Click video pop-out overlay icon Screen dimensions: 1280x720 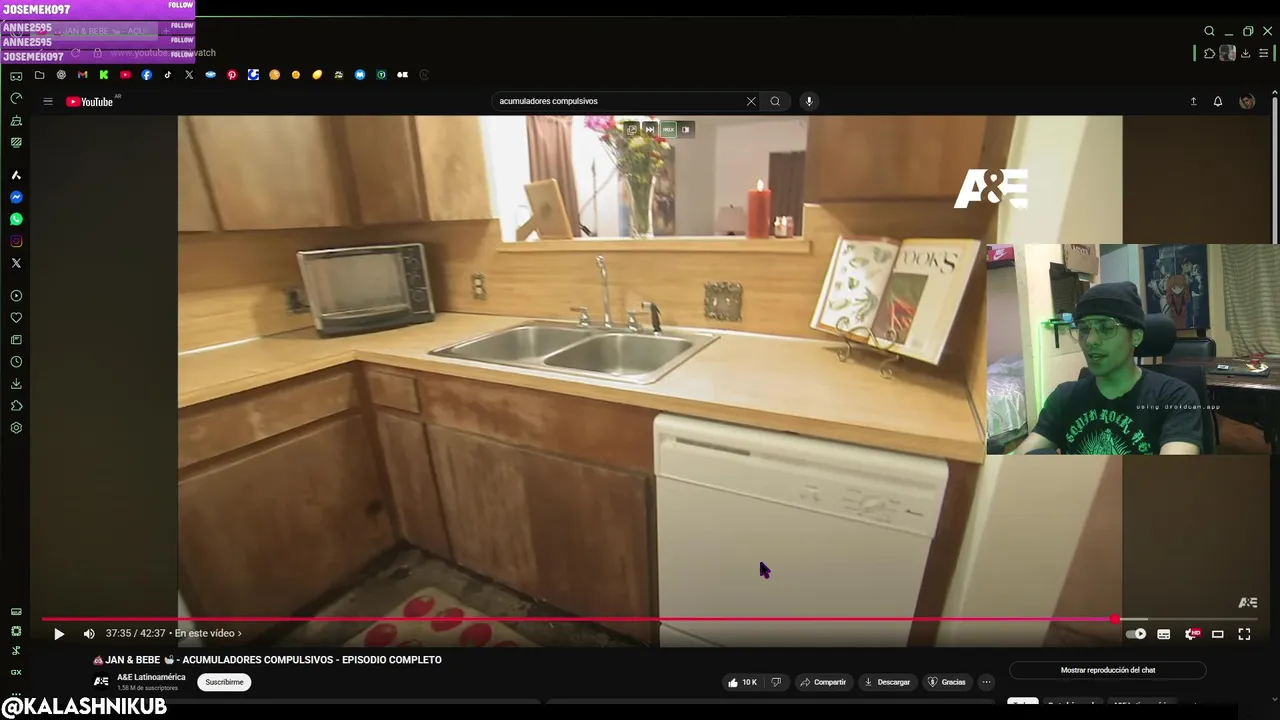[631, 129]
